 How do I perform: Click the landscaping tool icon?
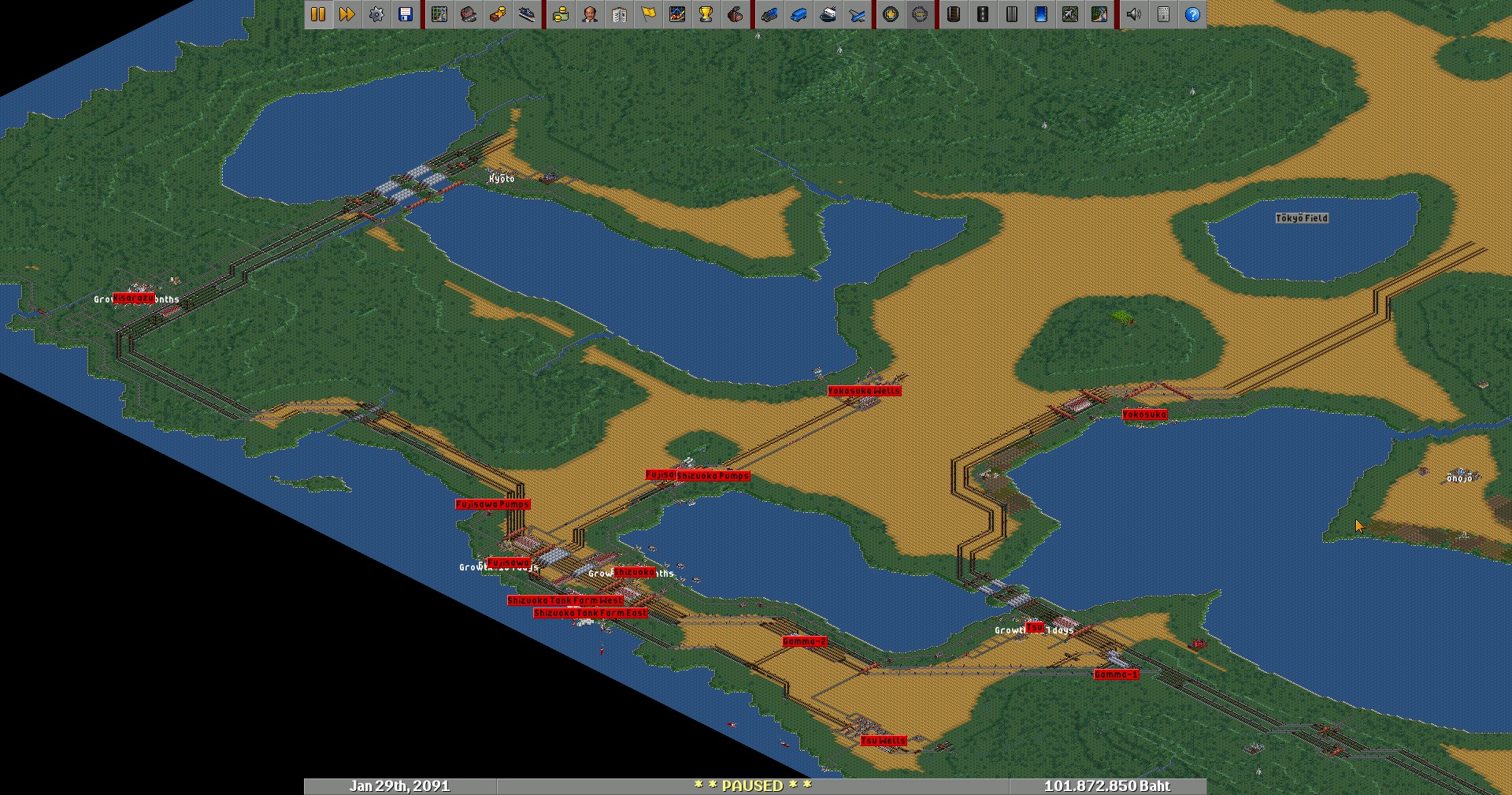point(1099,14)
